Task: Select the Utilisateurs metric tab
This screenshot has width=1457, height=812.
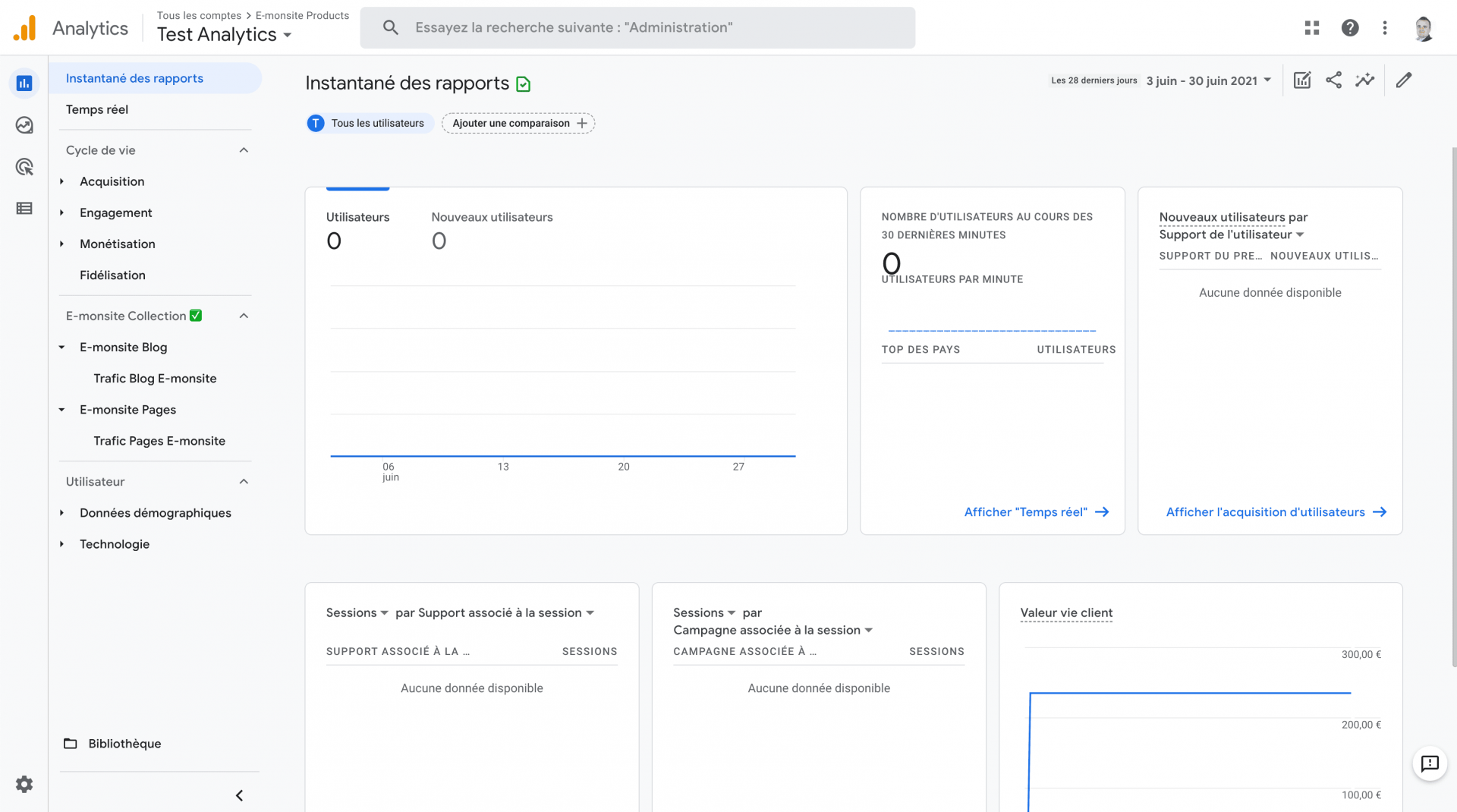Action: coord(357,230)
